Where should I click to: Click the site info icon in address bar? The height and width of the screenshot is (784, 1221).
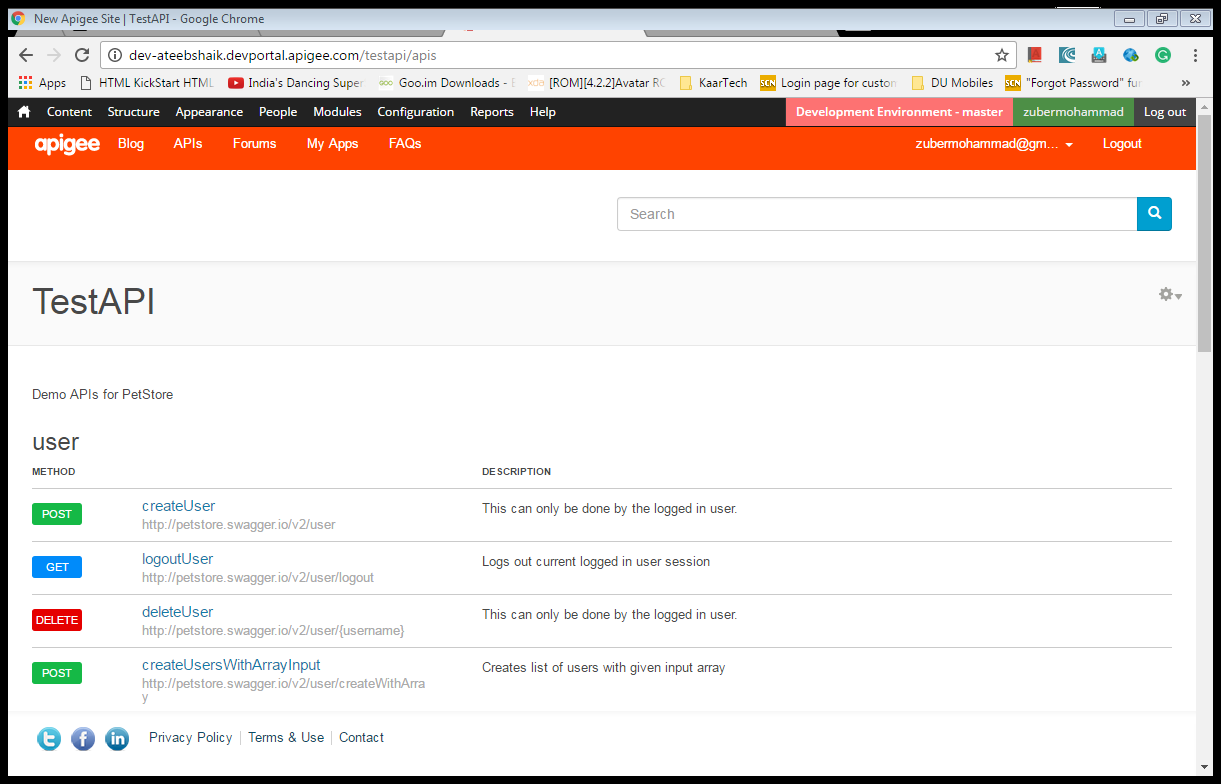point(115,55)
